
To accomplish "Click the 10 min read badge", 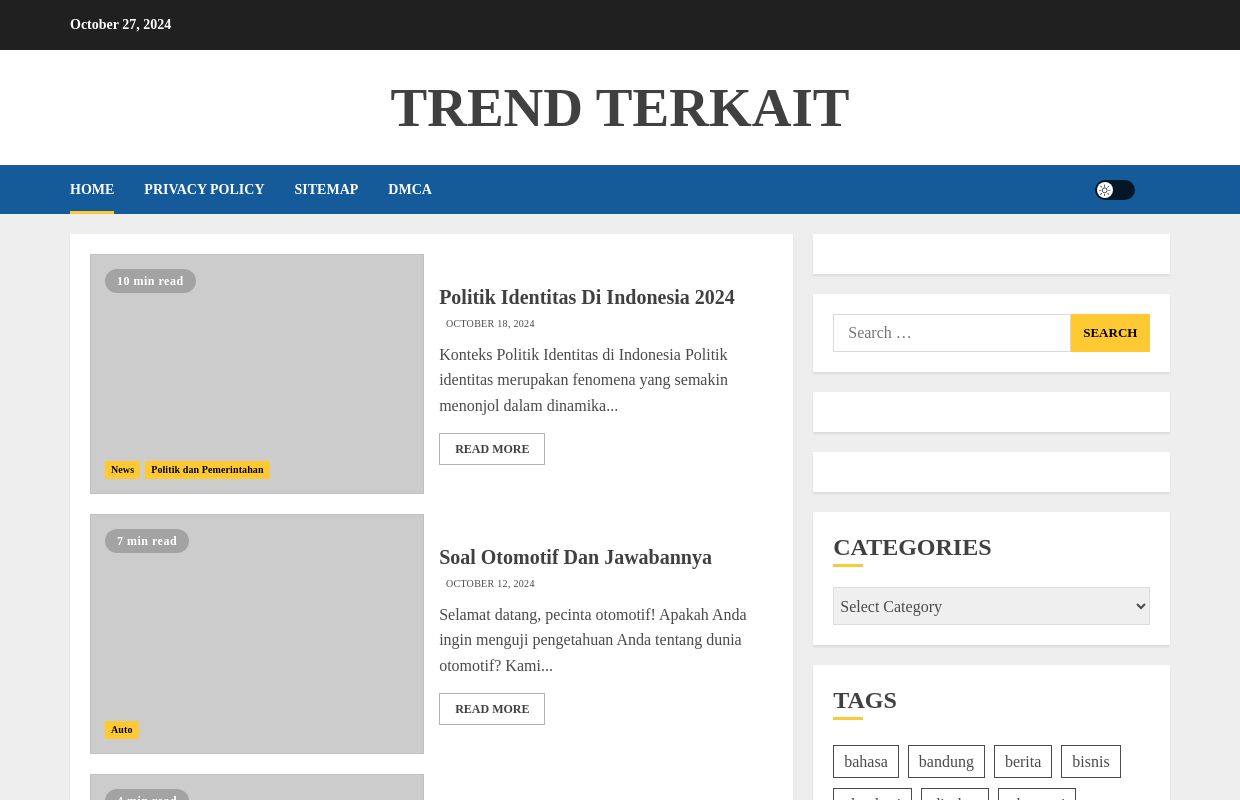I will point(150,281).
